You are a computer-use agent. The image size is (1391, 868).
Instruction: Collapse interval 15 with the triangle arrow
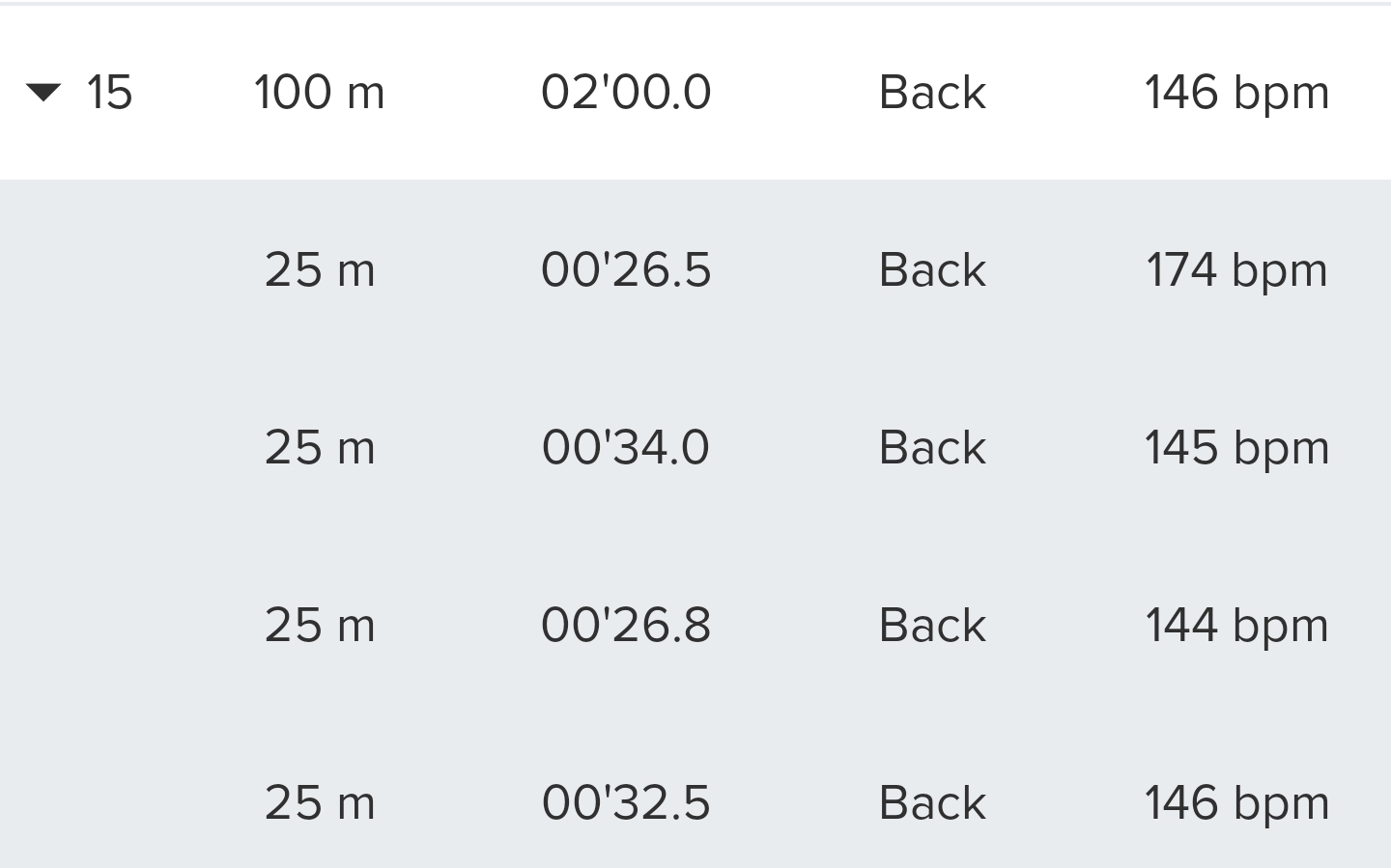coord(43,93)
